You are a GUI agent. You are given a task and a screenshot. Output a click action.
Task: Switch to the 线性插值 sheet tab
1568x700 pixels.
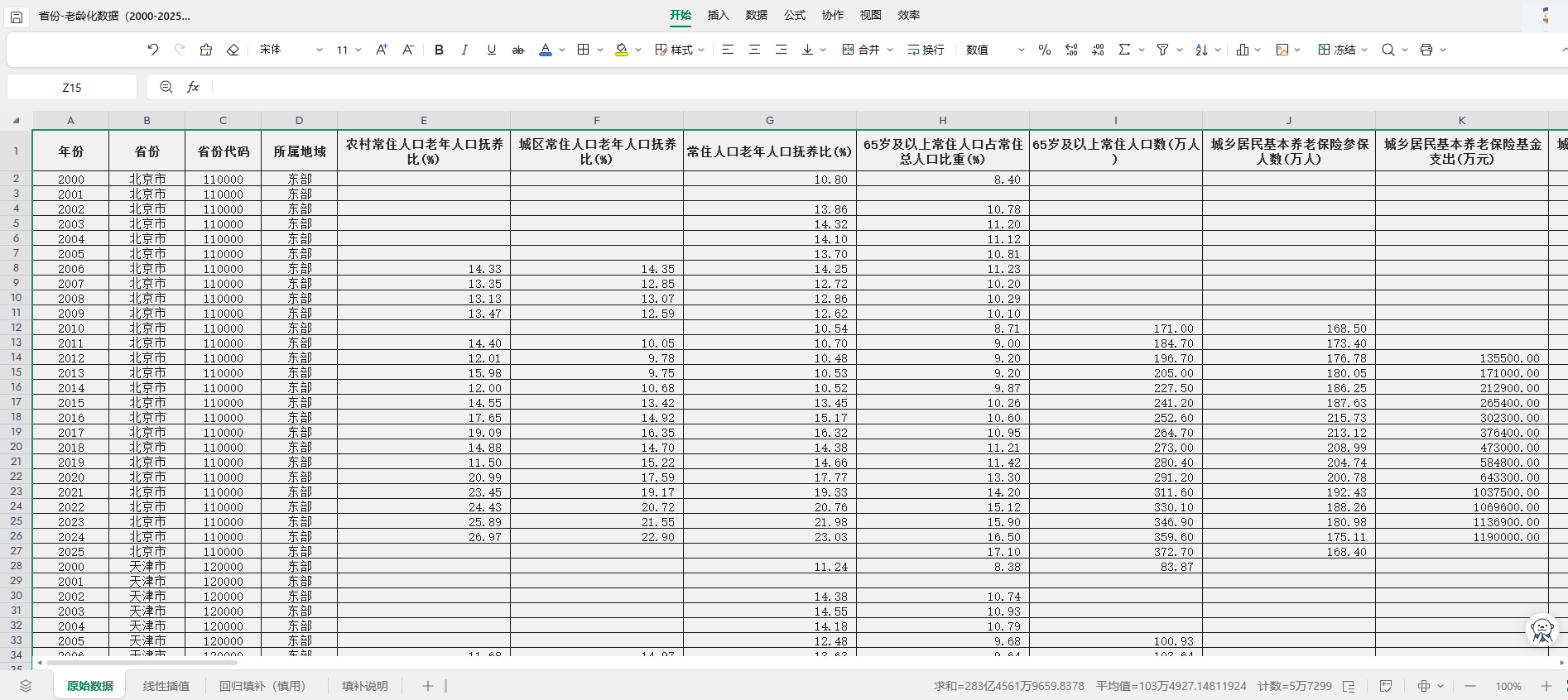166,686
